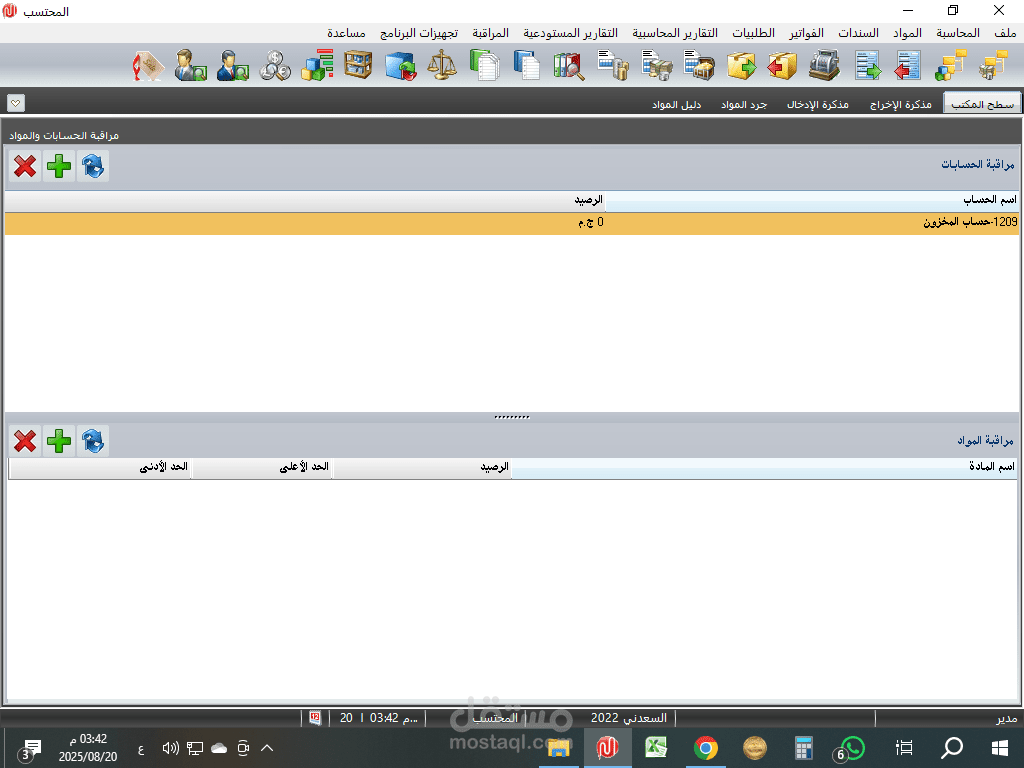The height and width of the screenshot is (768, 1024).
Task: Click the colored cubes with list icon
Action: [317, 66]
